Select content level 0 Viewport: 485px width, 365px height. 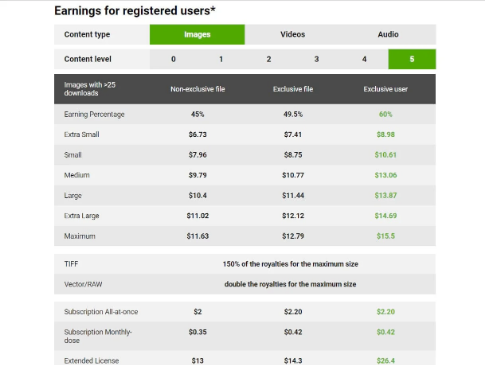[173, 59]
